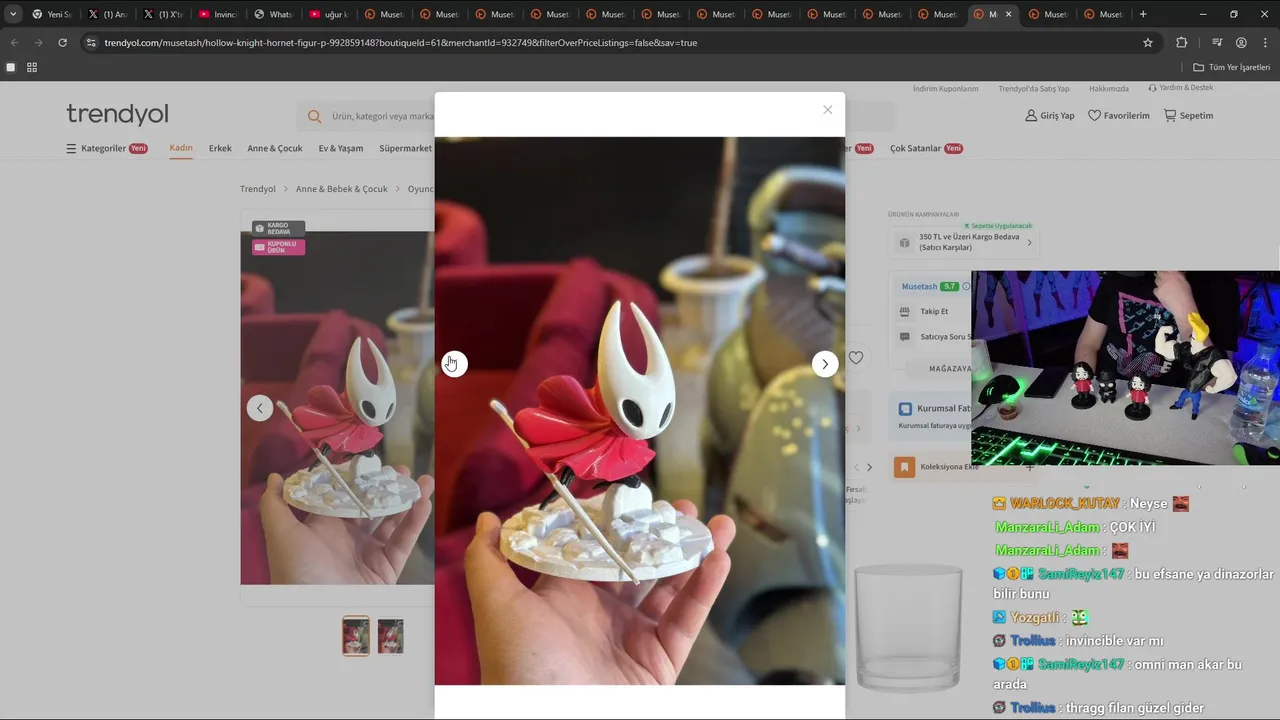Add product to favorites with heart icon

pos(856,357)
